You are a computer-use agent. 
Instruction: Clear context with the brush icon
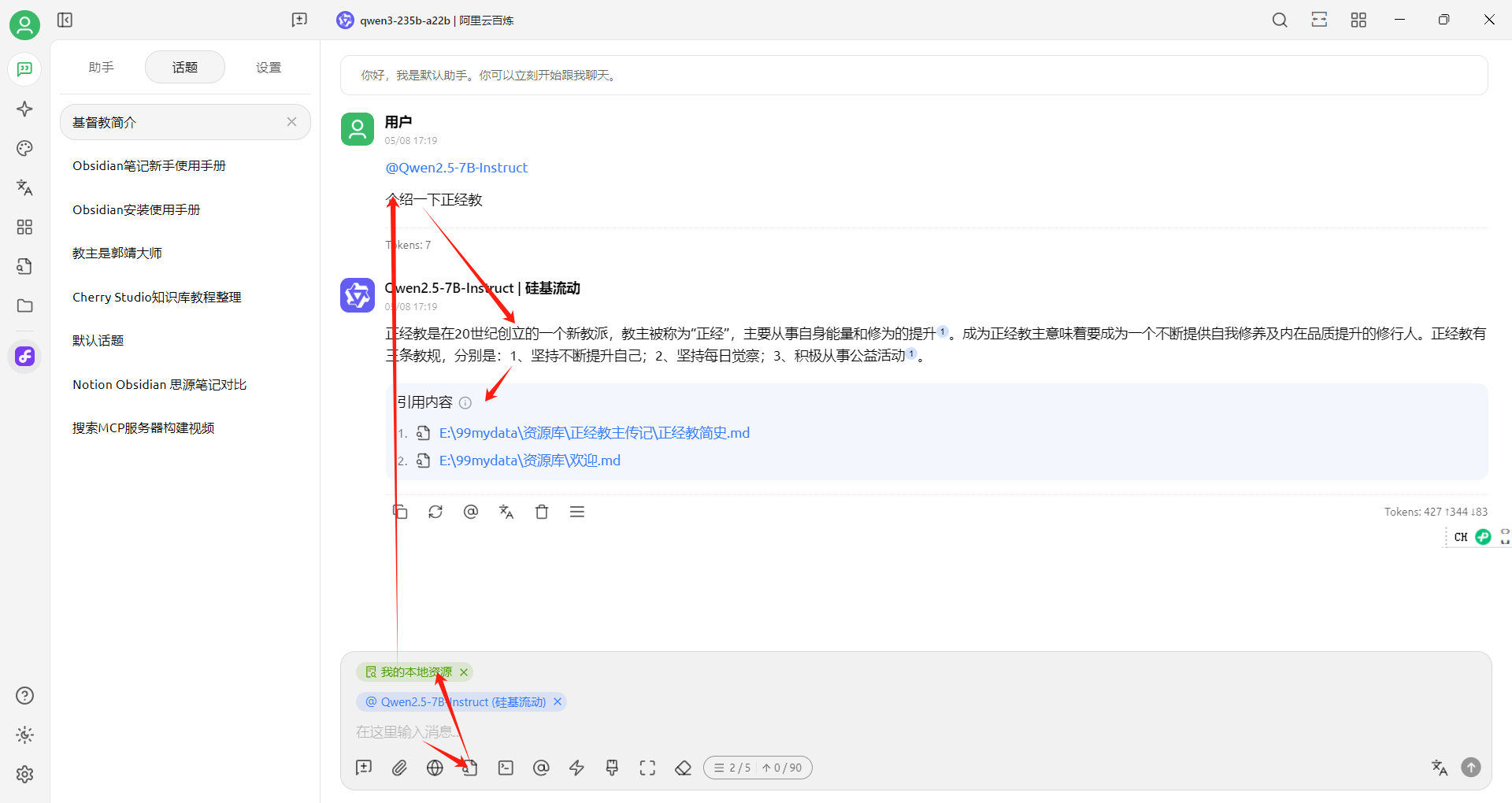612,768
